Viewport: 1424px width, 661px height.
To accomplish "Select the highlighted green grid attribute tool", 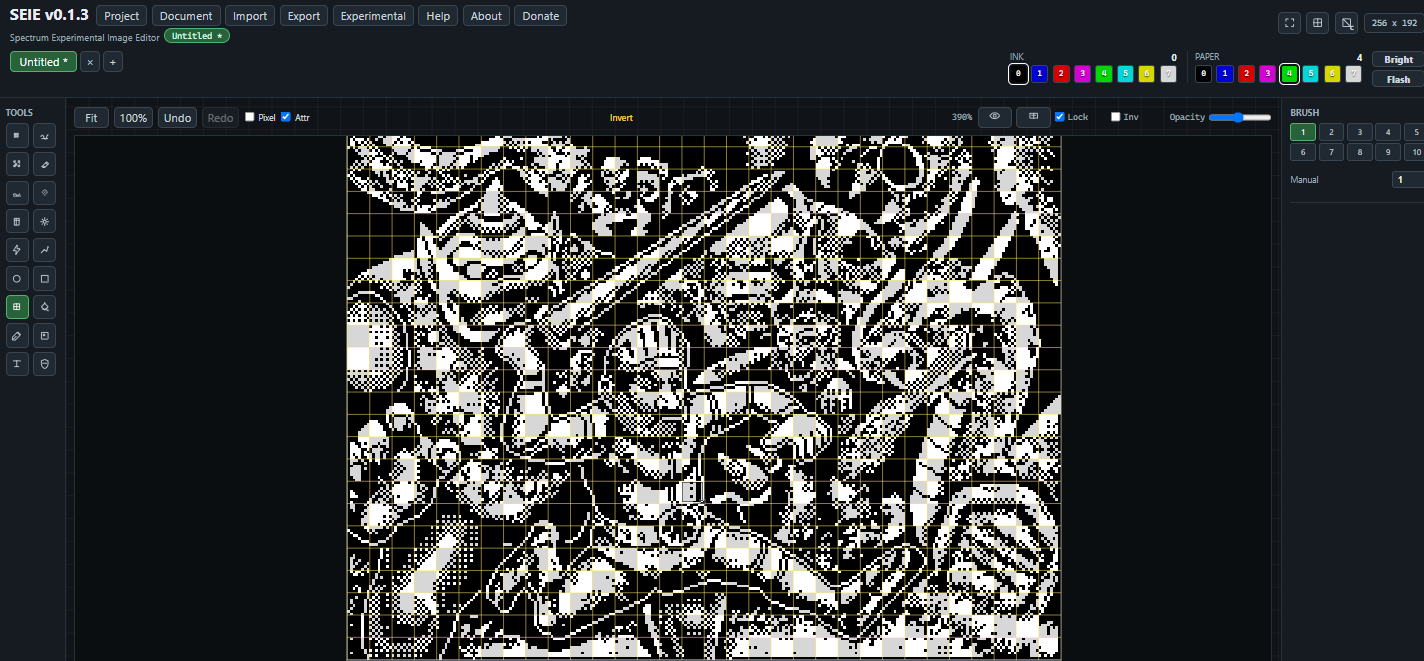I will (x=17, y=307).
